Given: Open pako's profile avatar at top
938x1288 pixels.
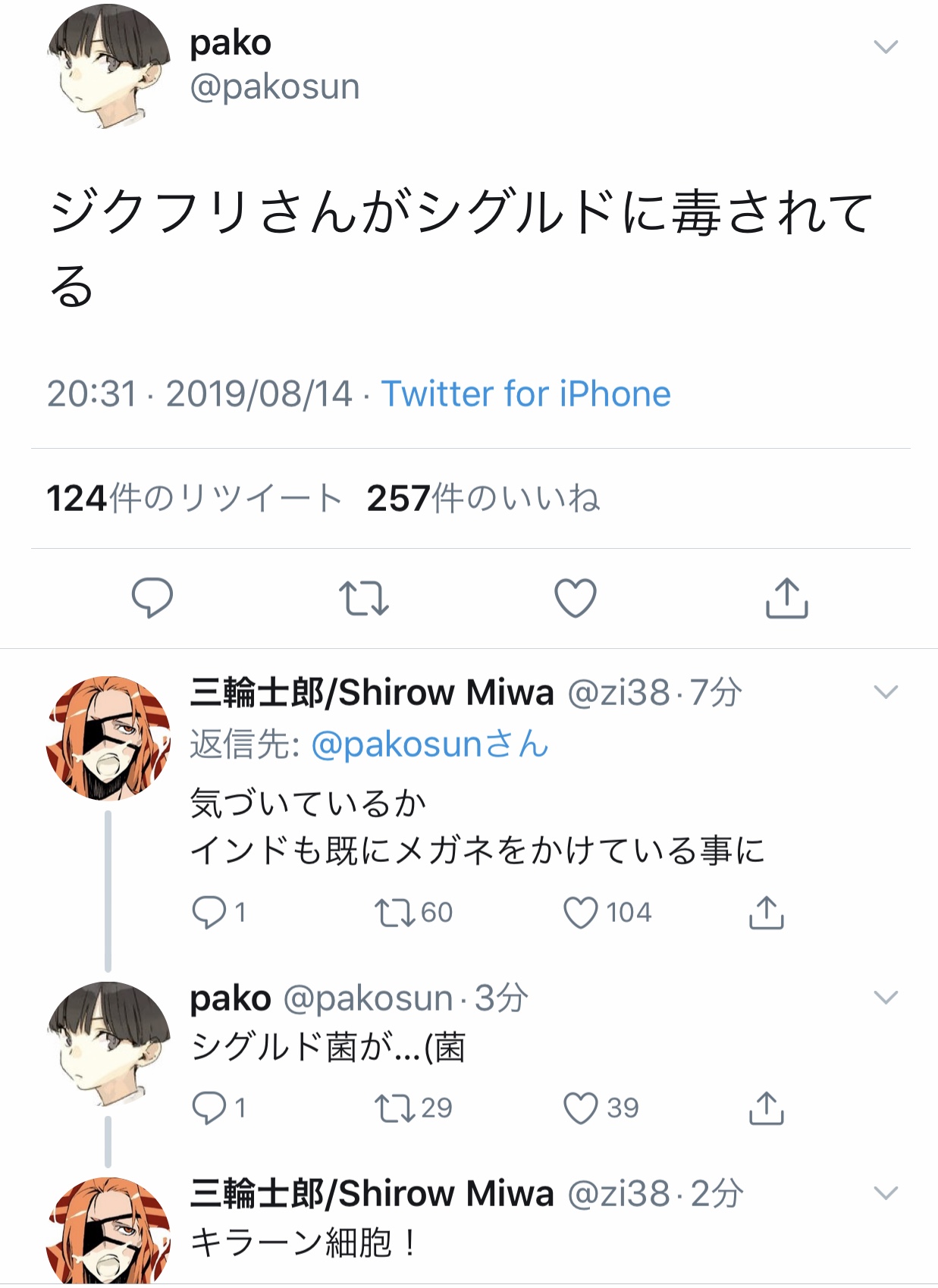Looking at the screenshot, I should [x=108, y=67].
